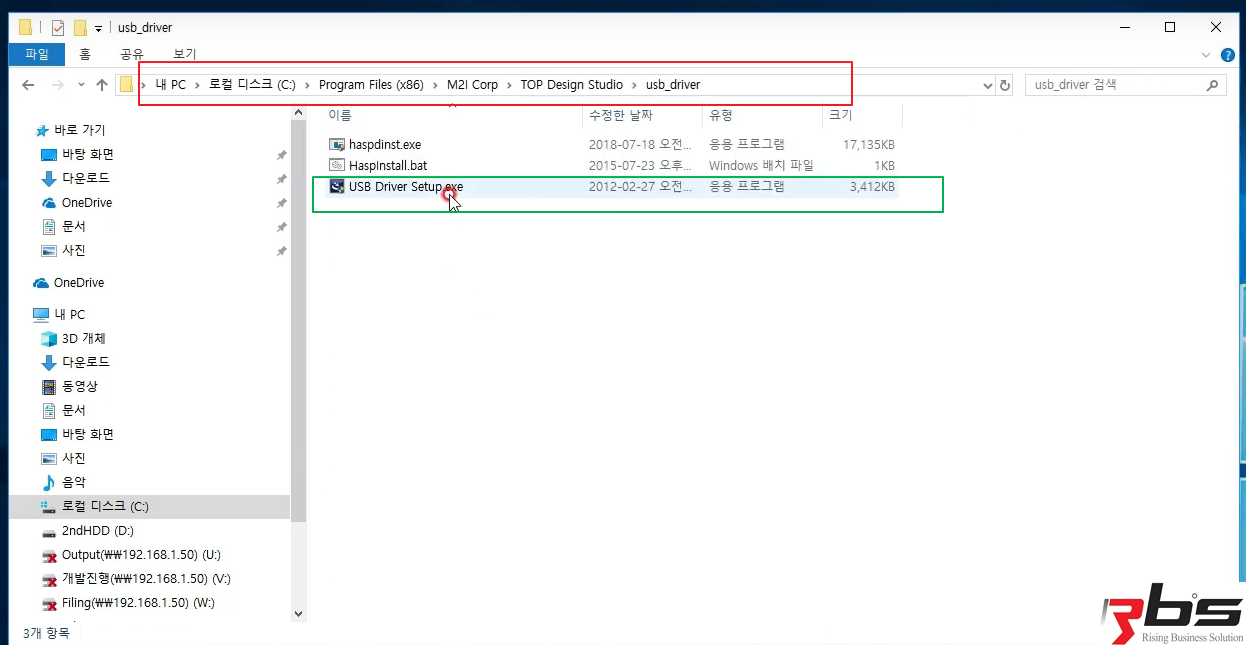The image size is (1246, 645).
Task: Refresh the folder view
Action: pyautogui.click(x=1006, y=85)
